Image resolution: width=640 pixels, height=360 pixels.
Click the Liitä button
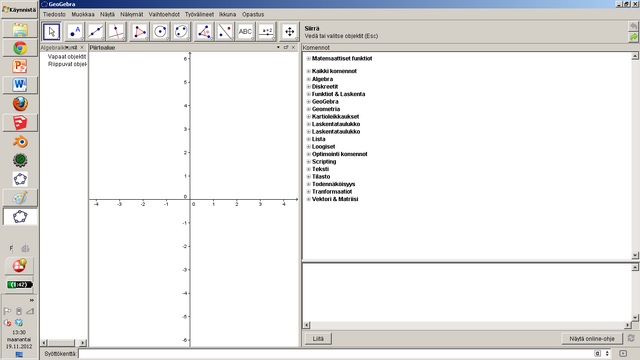318,338
